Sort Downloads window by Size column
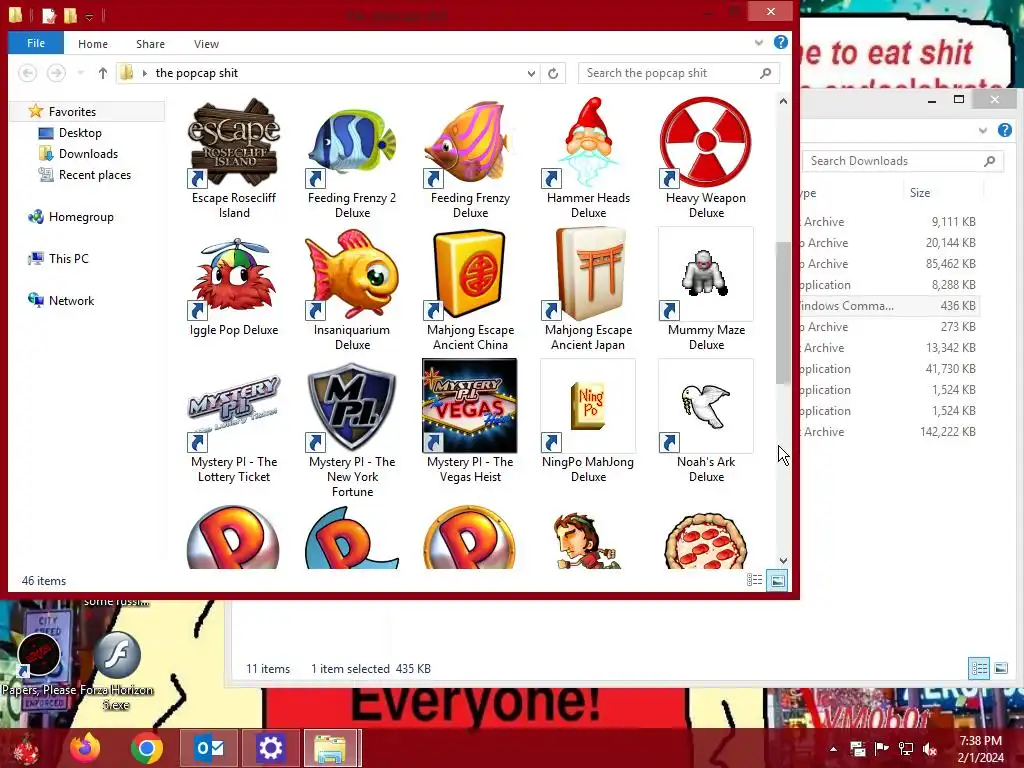This screenshot has height=768, width=1024. pos(920,193)
